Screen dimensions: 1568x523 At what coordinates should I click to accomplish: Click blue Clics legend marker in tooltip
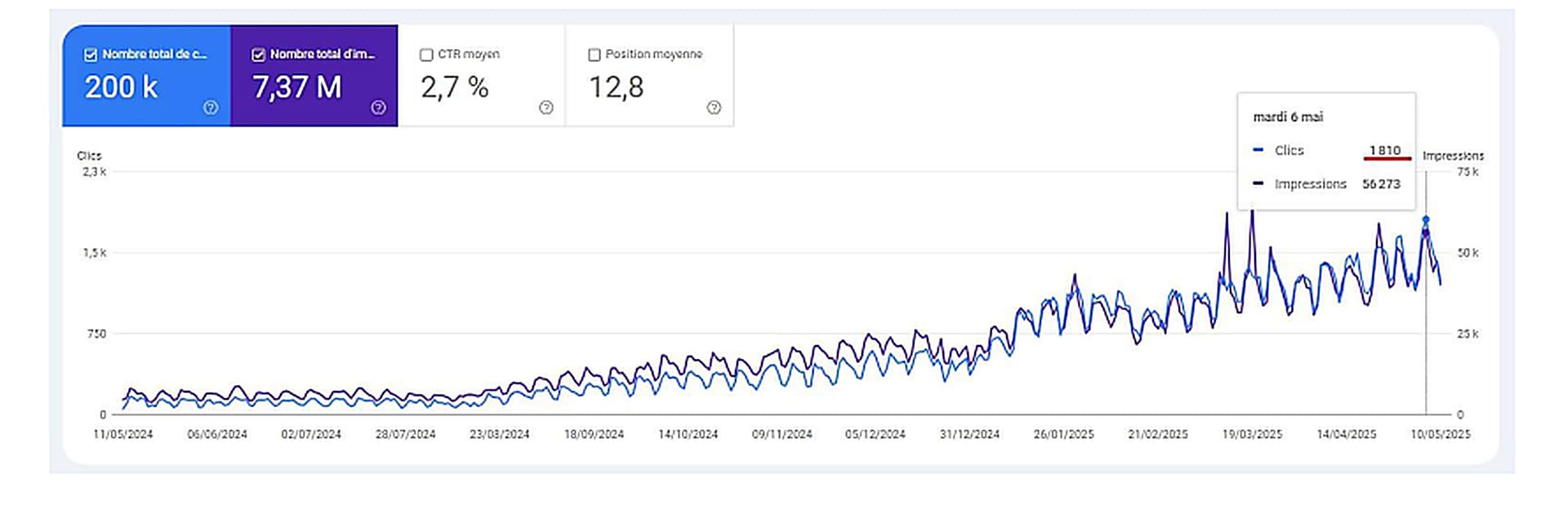(x=1258, y=150)
